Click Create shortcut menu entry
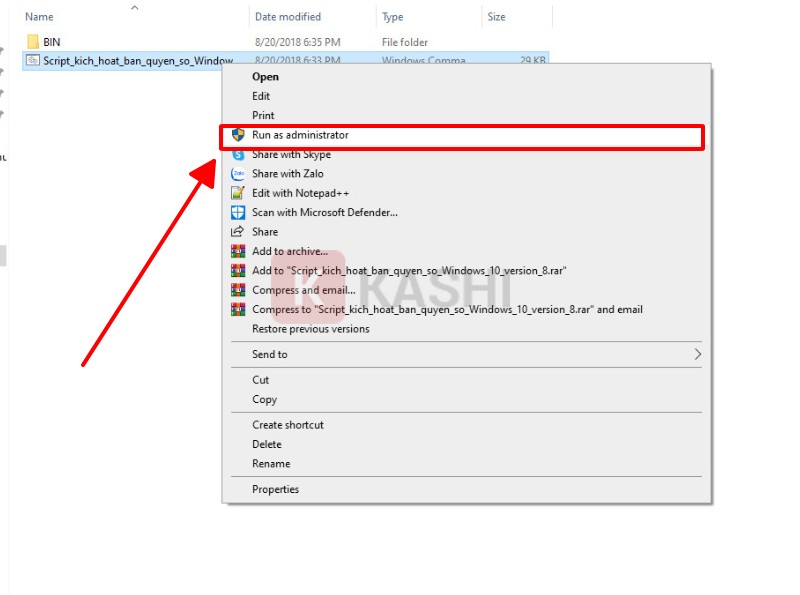800x595 pixels. tap(287, 425)
